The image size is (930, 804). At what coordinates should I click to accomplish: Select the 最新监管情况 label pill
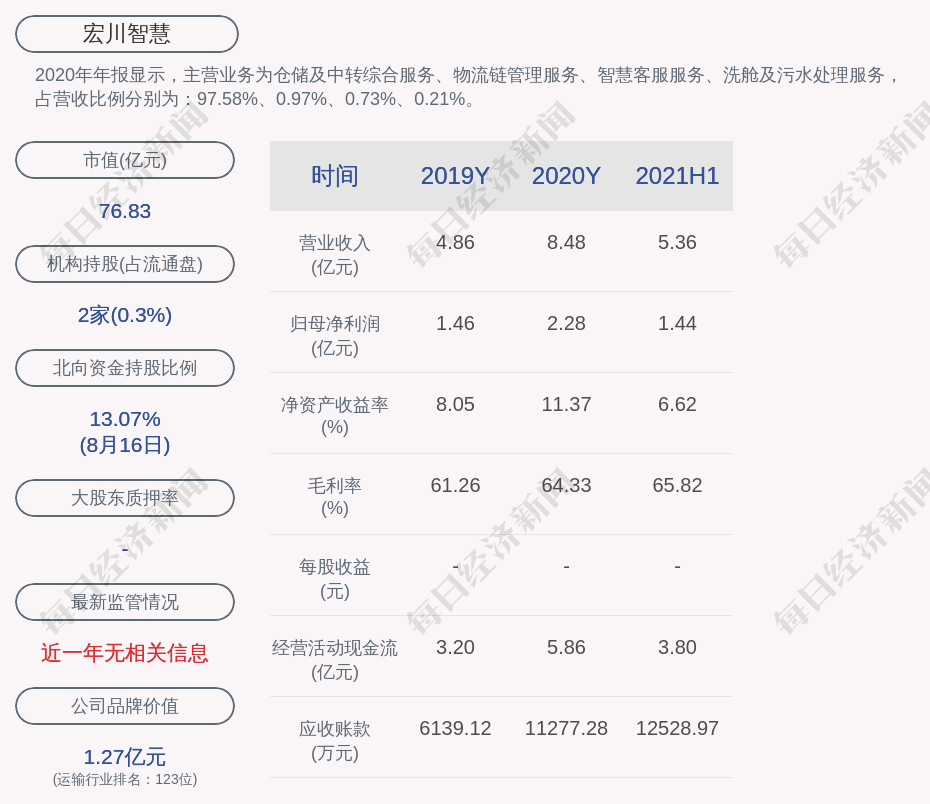pyautogui.click(x=125, y=602)
